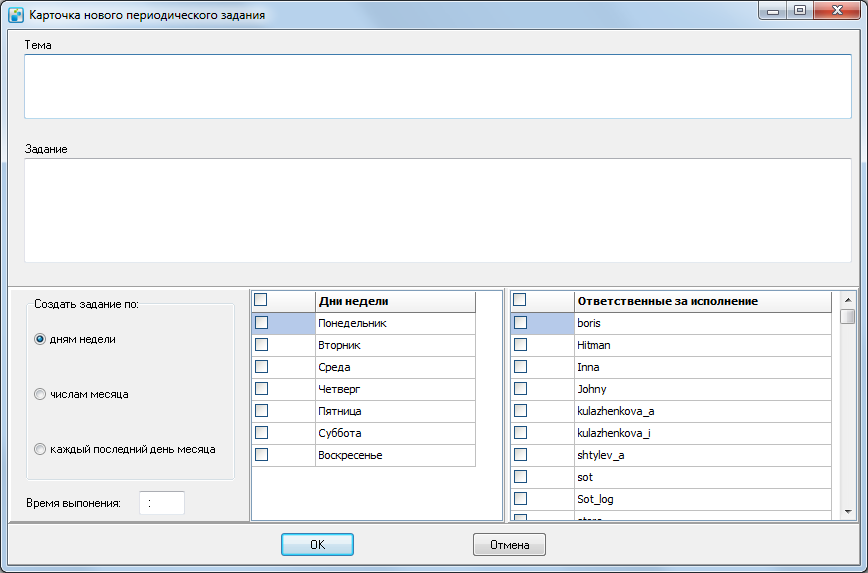Viewport: 868px width, 573px height.
Task: Click the OK button
Action: click(x=317, y=545)
